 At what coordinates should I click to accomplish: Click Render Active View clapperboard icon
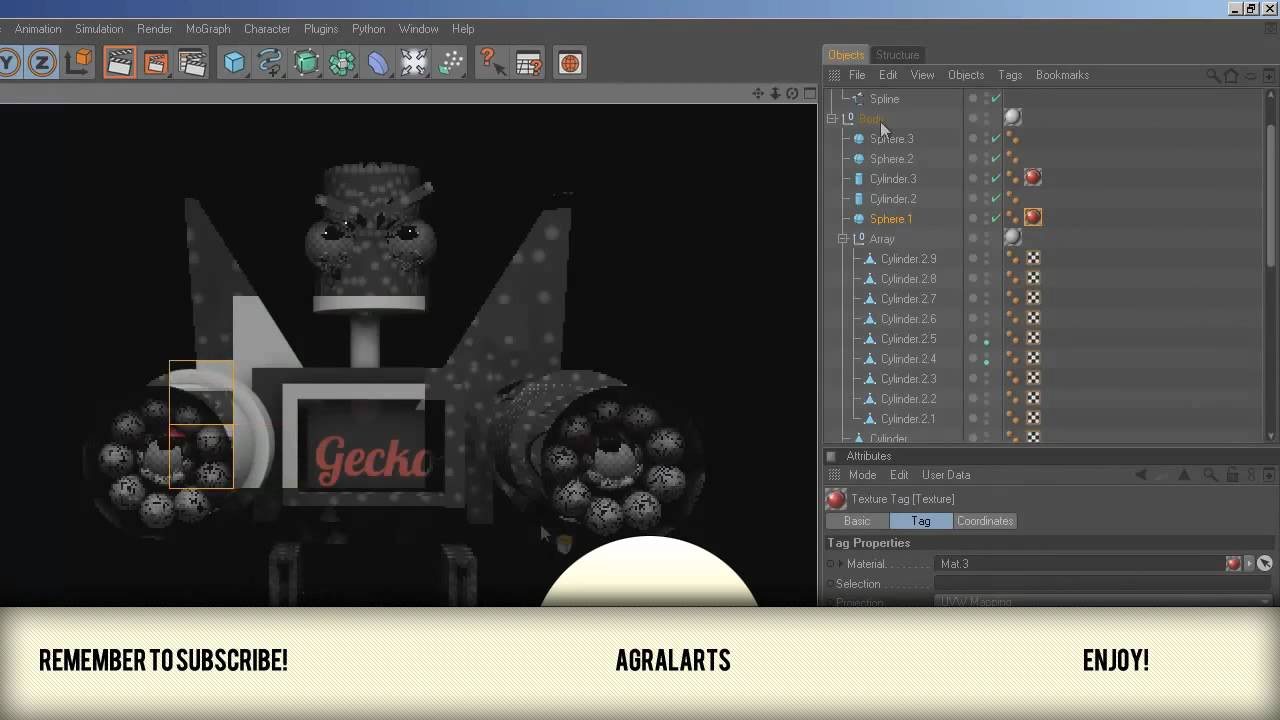(119, 63)
